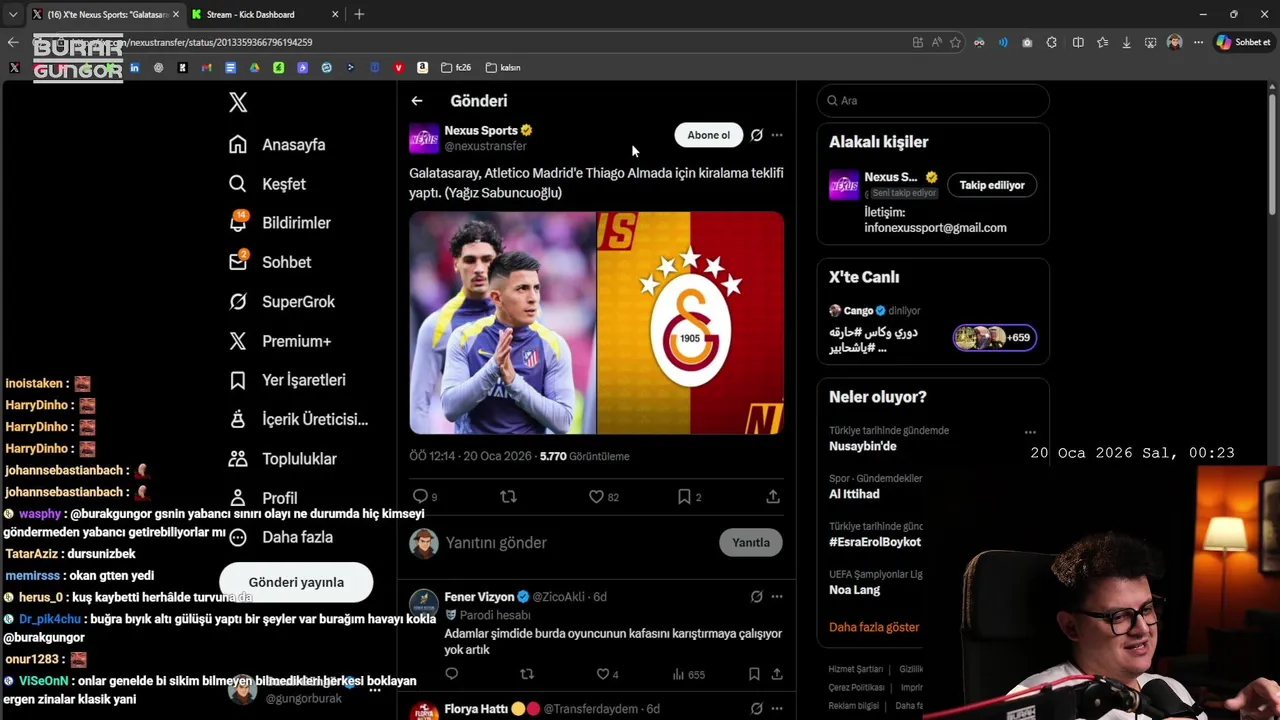The height and width of the screenshot is (720, 1280).
Task: Click the Yanıtla button
Action: [750, 542]
